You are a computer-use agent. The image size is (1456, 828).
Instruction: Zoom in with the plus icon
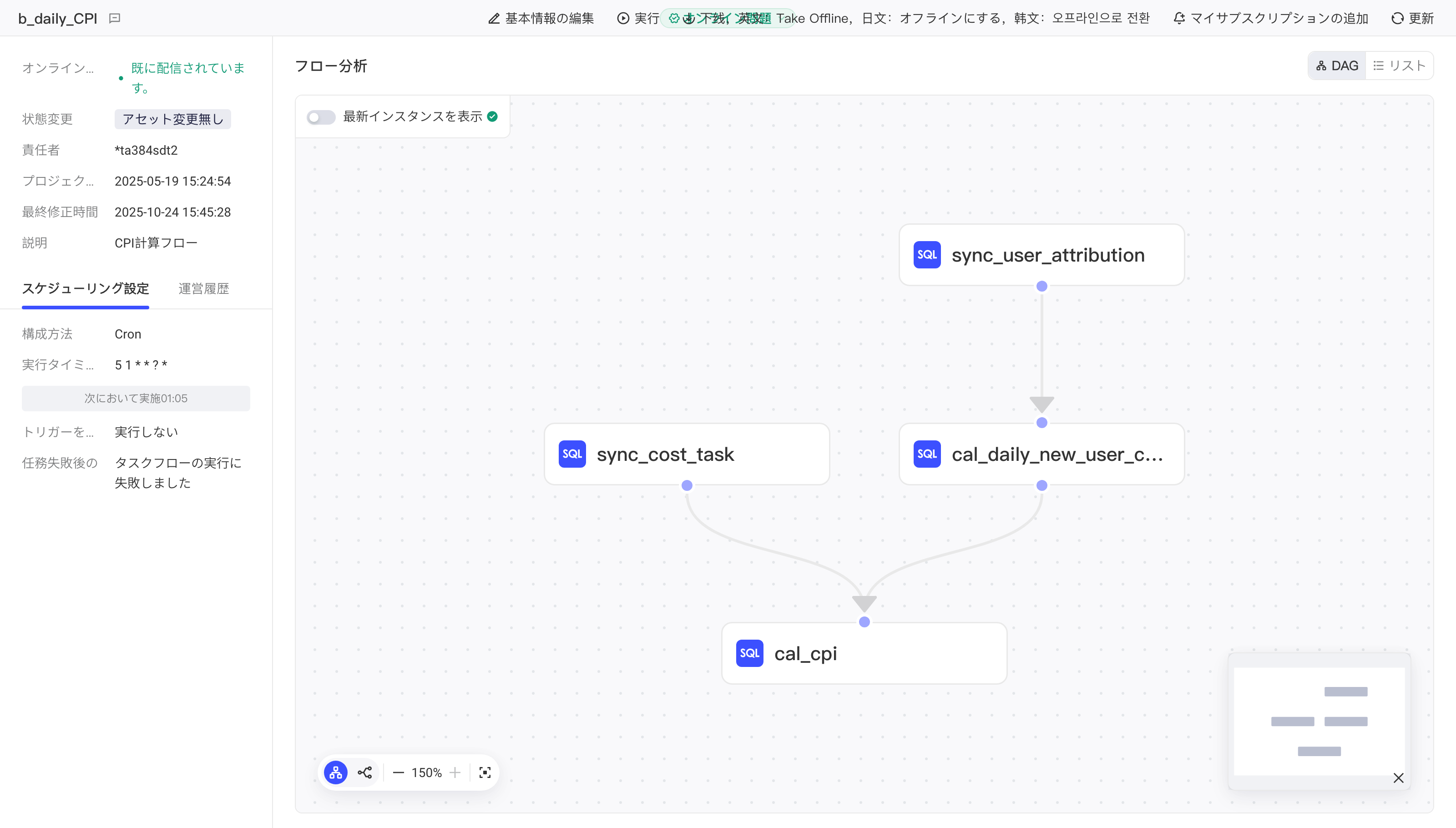click(x=455, y=772)
